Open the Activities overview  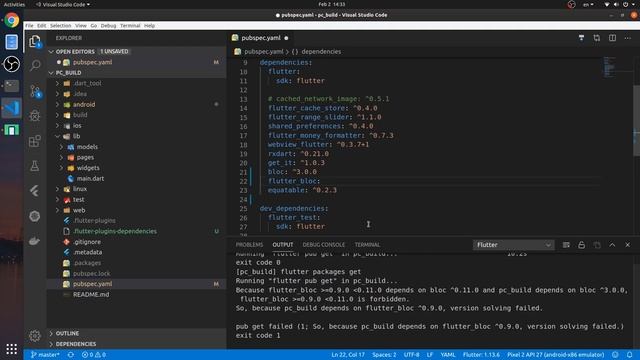coord(14,4)
